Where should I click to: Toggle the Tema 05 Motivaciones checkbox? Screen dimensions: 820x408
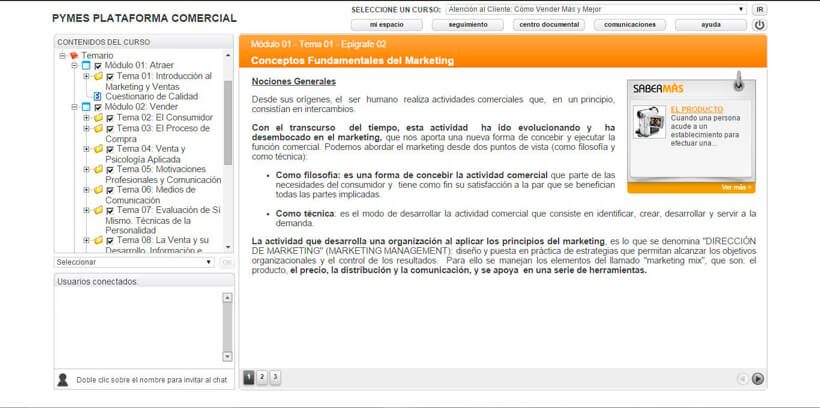click(x=110, y=170)
